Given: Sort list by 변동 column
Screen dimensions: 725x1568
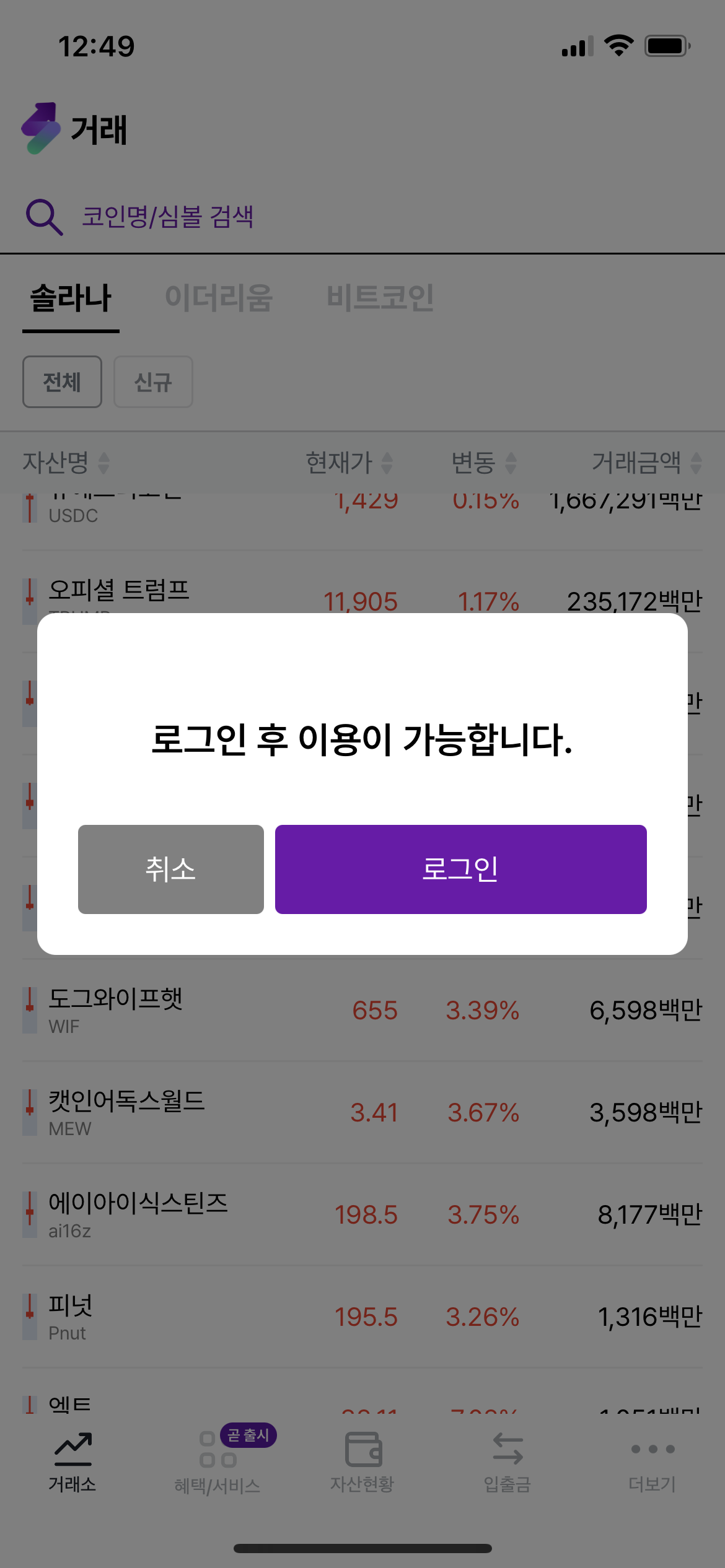Looking at the screenshot, I should (483, 463).
